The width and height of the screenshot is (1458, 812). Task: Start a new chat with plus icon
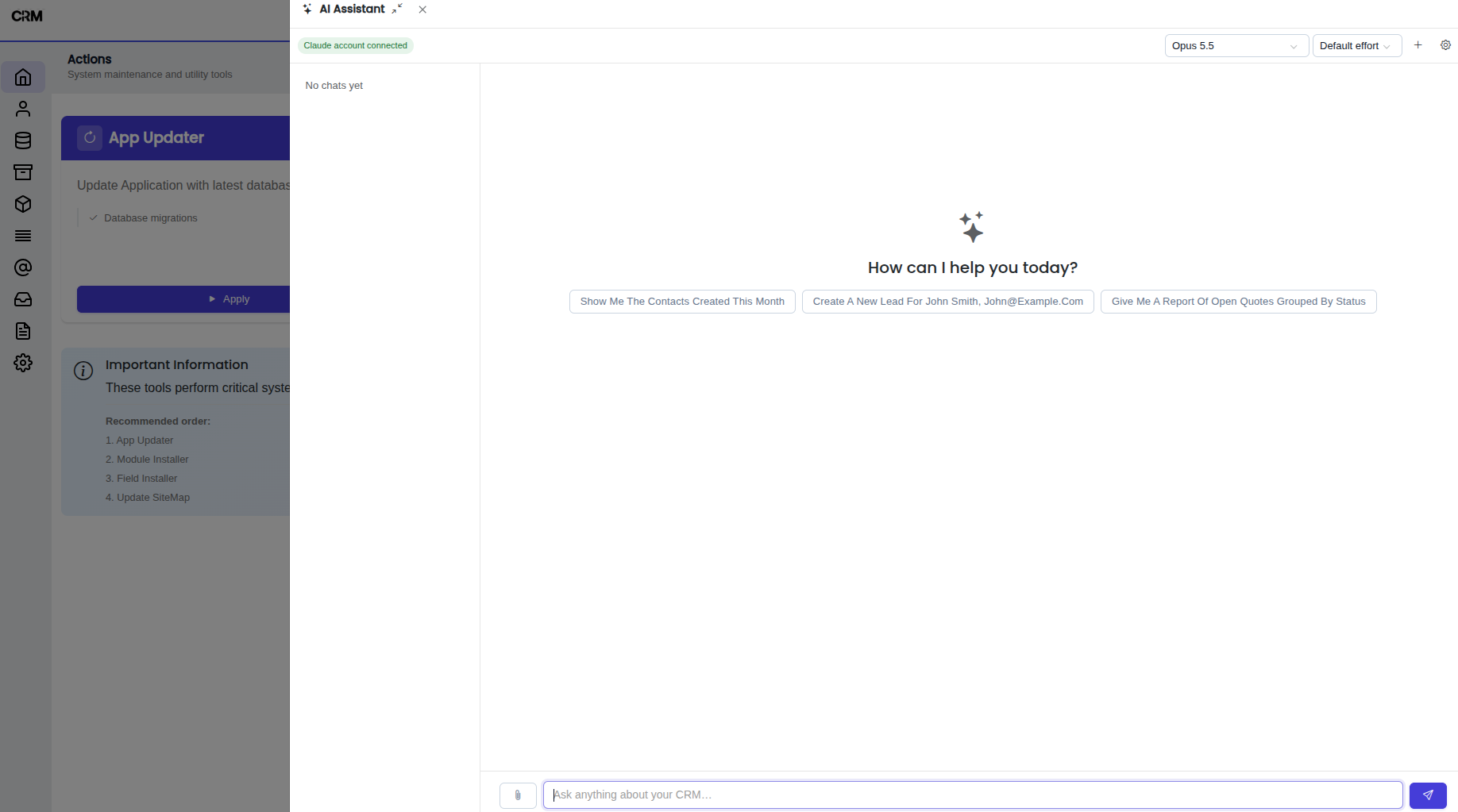pos(1417,45)
